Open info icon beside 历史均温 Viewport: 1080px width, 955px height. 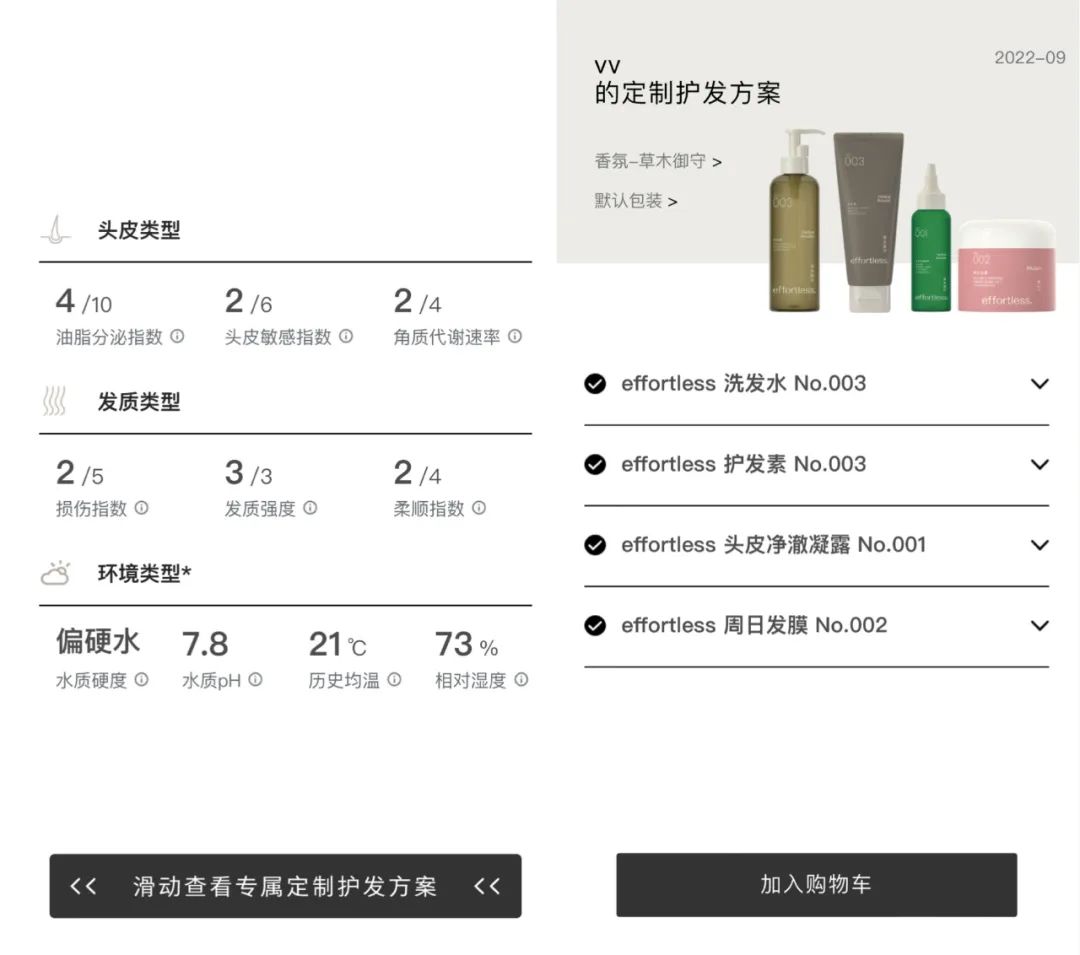click(x=394, y=680)
